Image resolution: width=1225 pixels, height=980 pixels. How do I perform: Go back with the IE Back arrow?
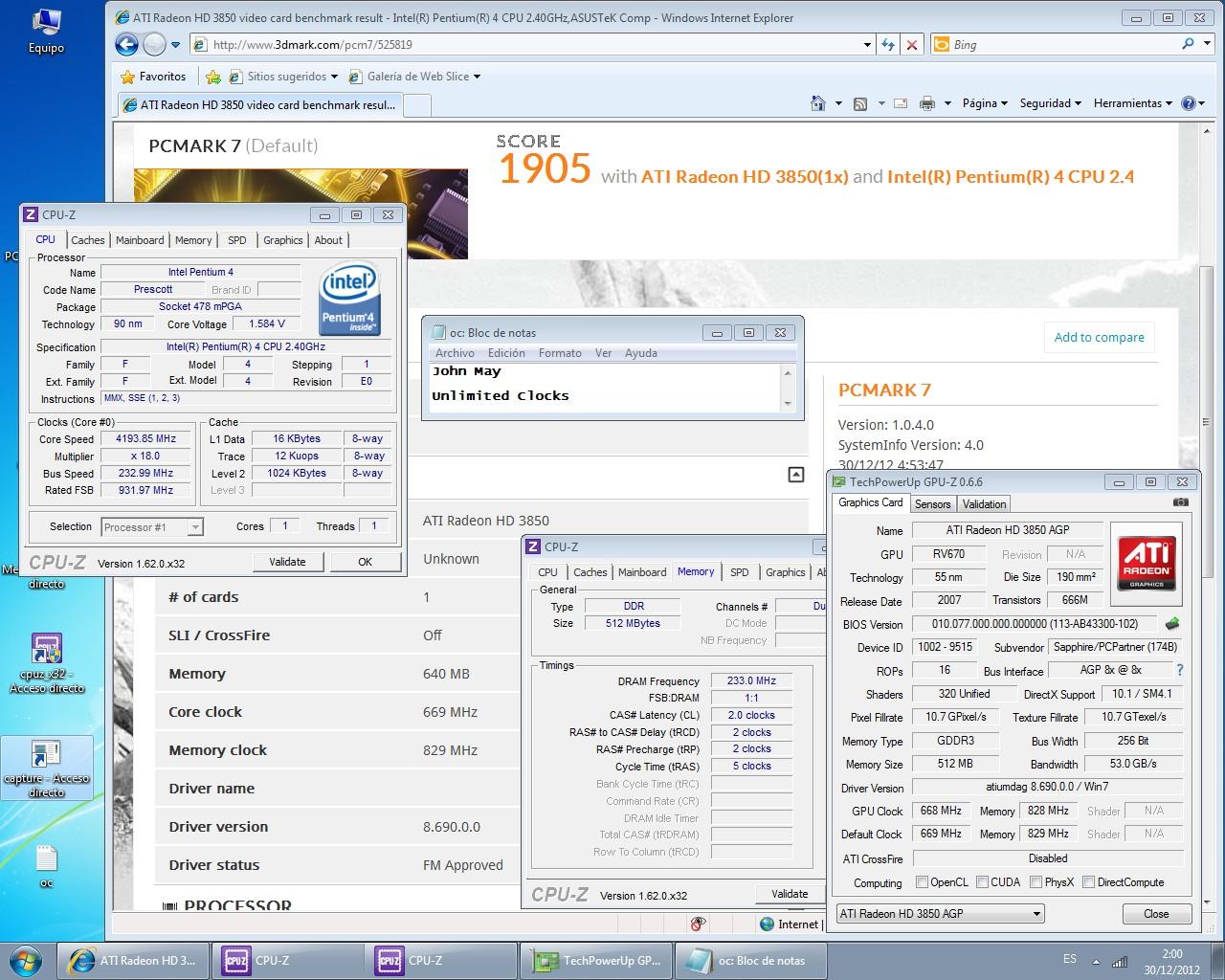[x=127, y=44]
